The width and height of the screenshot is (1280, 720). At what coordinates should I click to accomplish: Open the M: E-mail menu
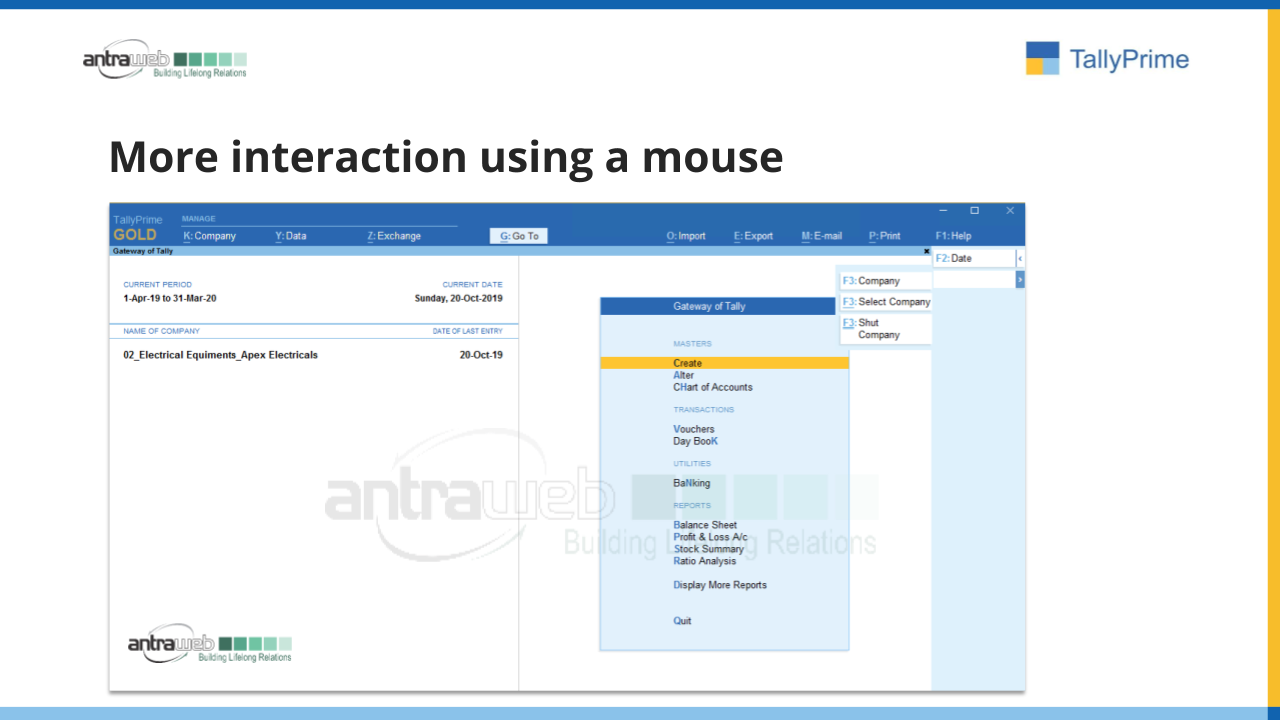click(822, 236)
